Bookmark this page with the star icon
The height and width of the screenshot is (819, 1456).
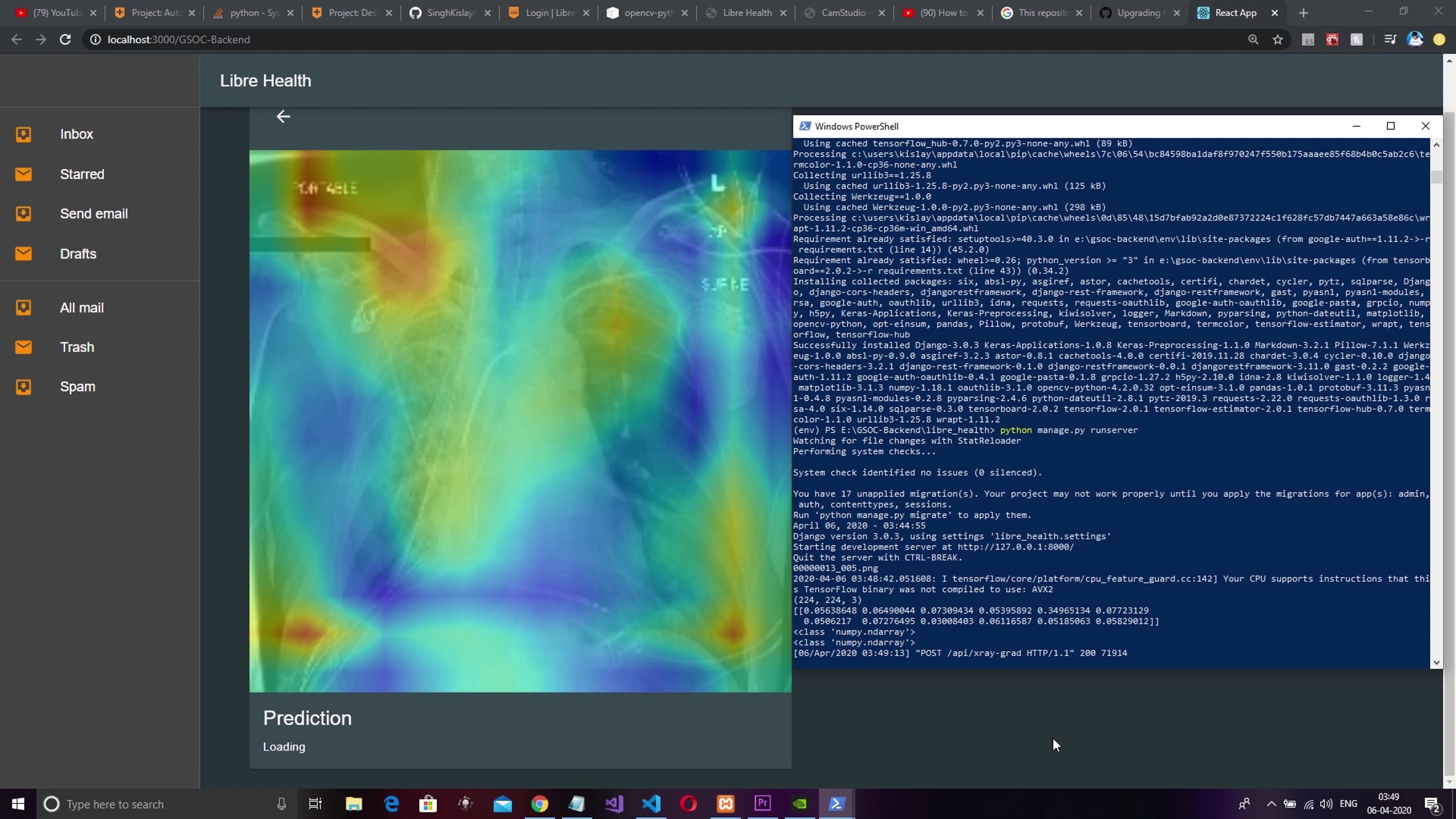[1278, 39]
